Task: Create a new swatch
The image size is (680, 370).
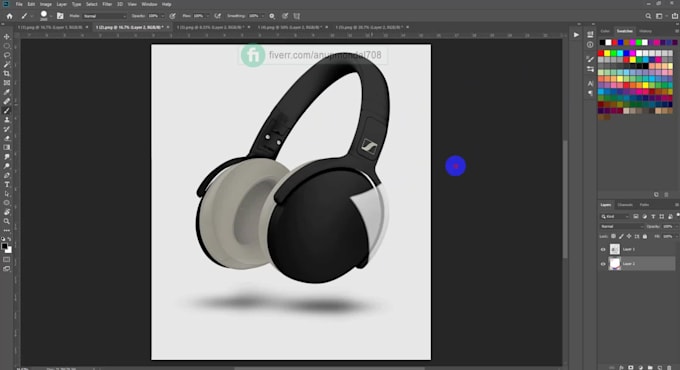Action: point(656,195)
